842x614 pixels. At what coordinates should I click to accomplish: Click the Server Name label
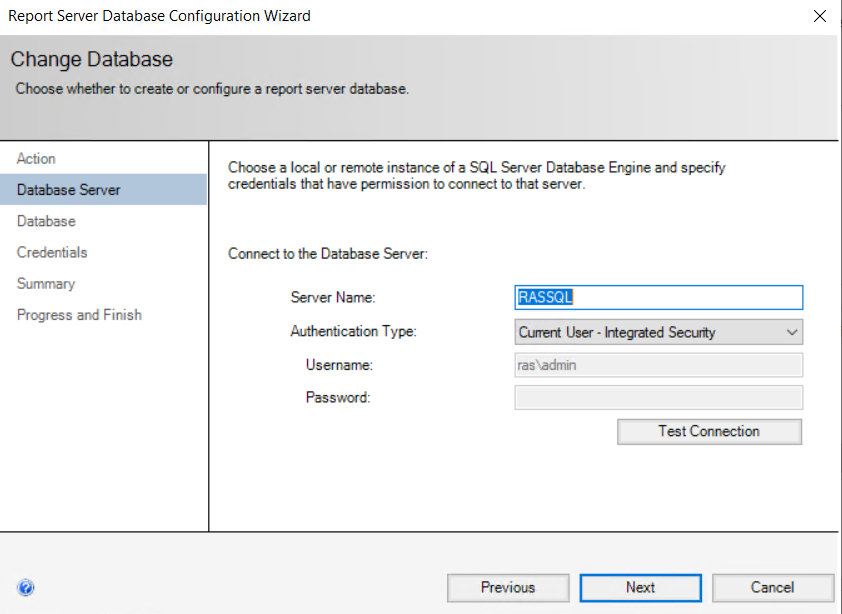pos(333,298)
